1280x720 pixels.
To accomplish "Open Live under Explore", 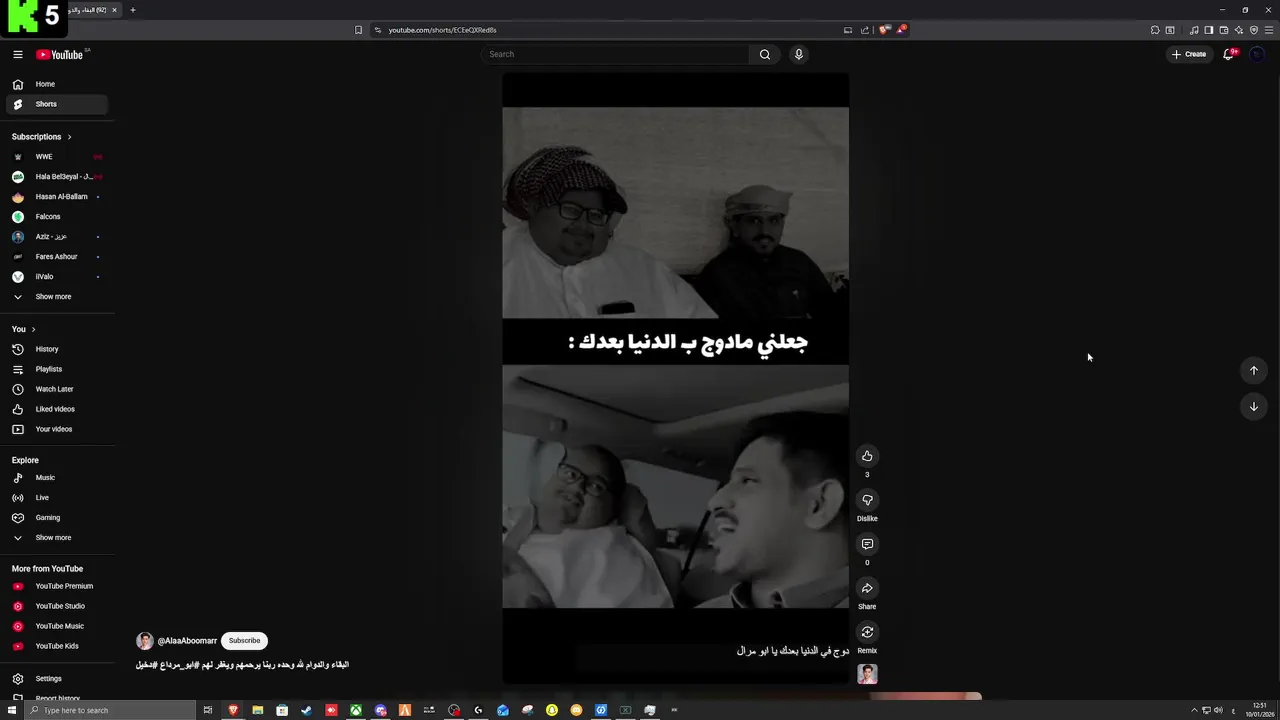I will (x=57, y=498).
